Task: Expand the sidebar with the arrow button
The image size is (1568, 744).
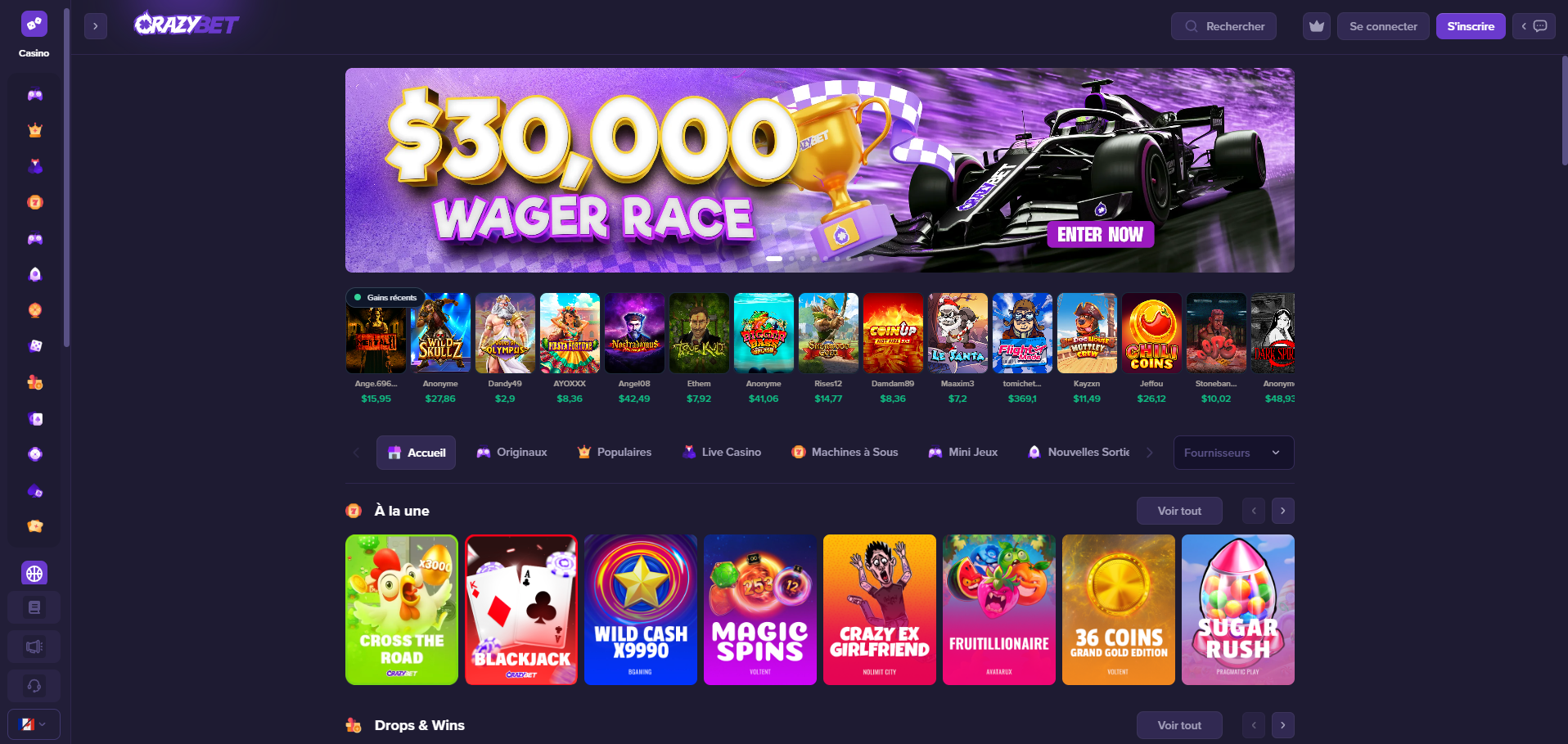Action: coord(96,26)
